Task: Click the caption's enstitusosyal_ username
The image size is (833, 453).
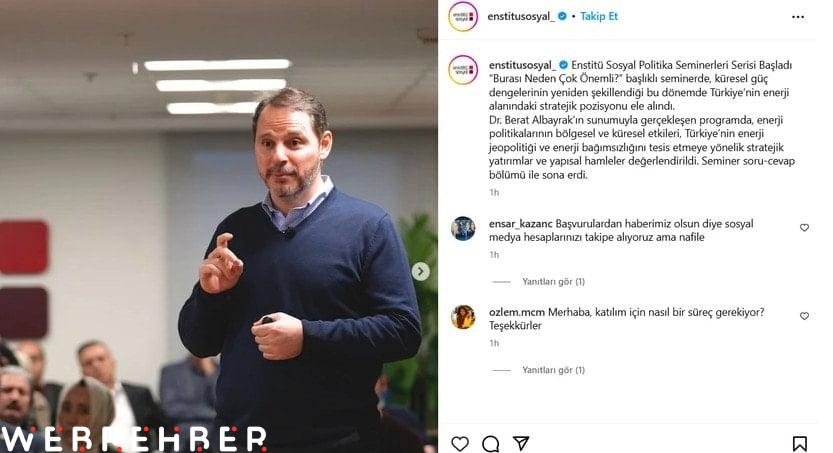Action: coord(522,65)
